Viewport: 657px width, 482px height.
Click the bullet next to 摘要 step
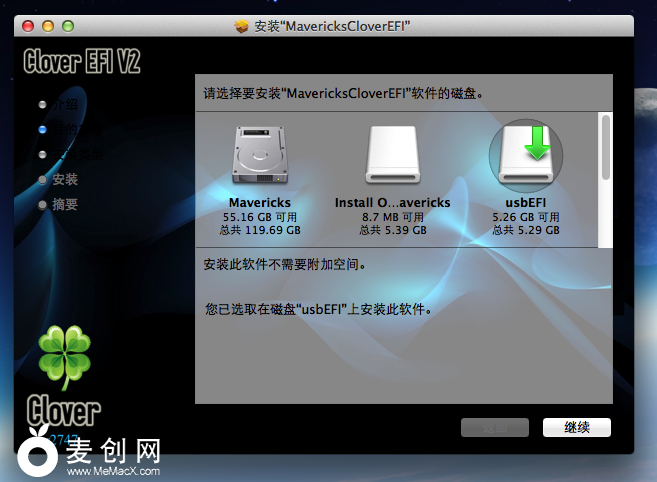42,204
